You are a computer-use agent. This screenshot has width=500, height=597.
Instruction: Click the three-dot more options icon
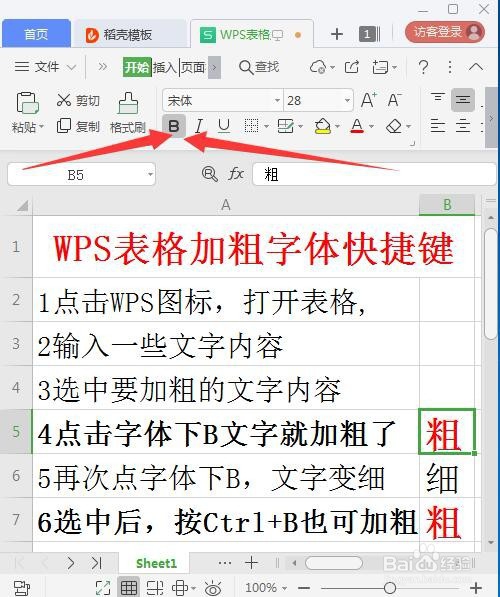pos(450,67)
